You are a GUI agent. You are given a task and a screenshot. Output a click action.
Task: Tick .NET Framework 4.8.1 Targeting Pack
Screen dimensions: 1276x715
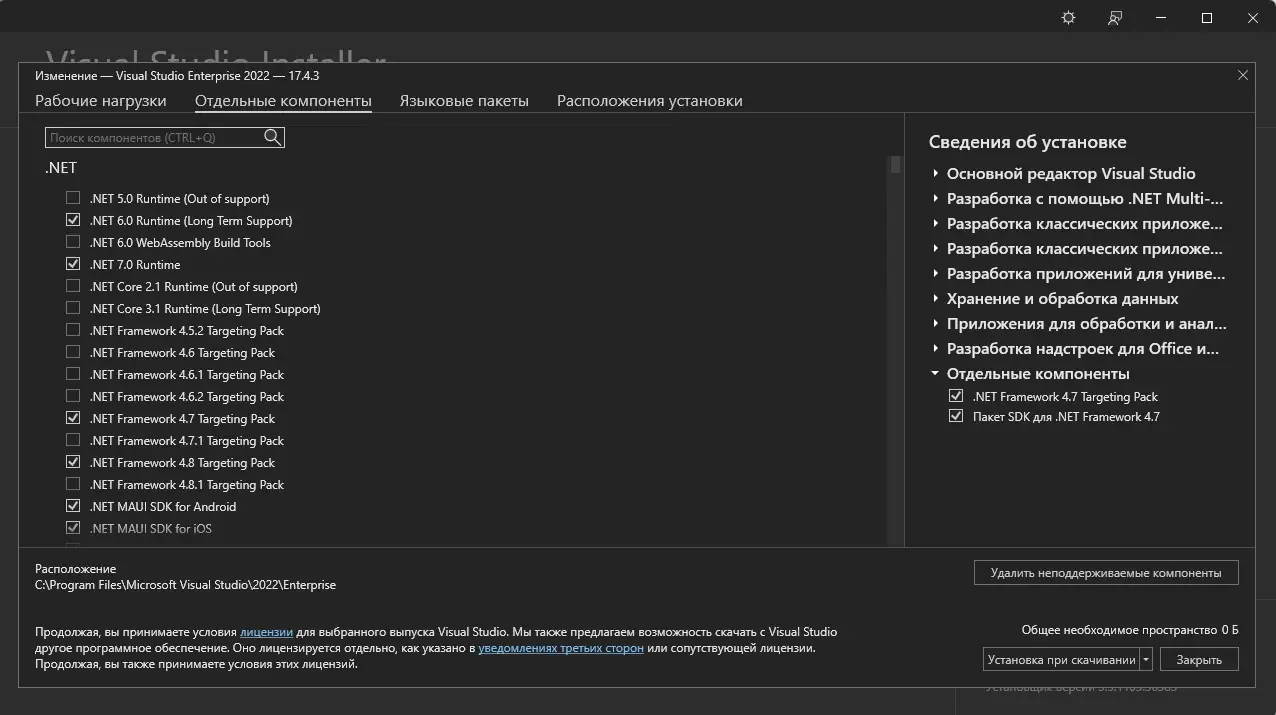pyautogui.click(x=73, y=484)
